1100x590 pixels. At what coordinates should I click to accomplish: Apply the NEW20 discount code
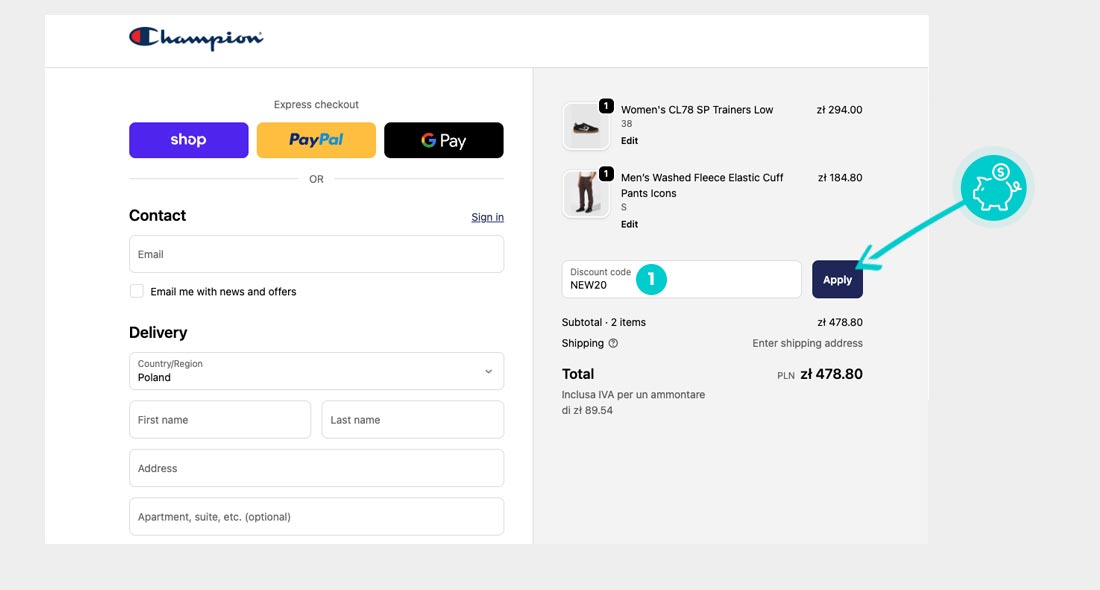point(837,280)
